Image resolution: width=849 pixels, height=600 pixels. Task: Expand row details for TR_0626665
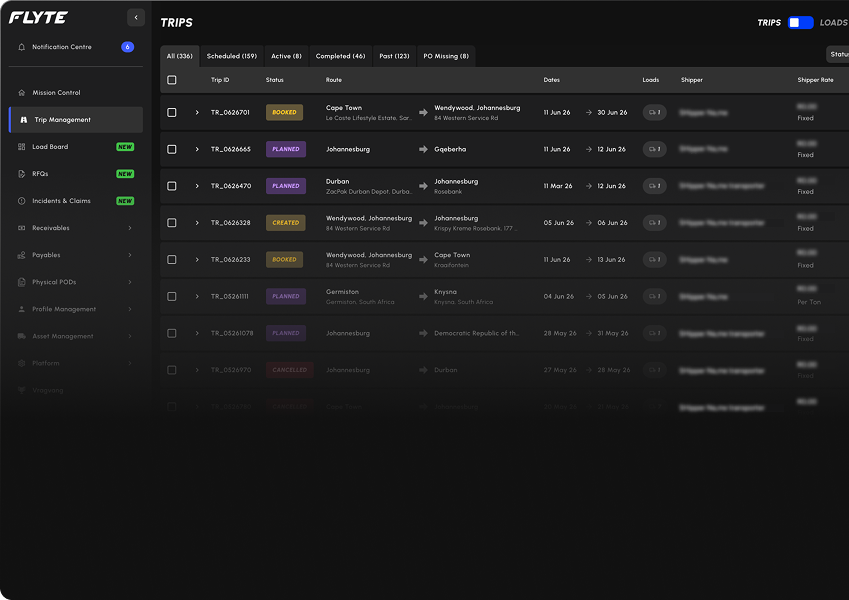click(197, 149)
